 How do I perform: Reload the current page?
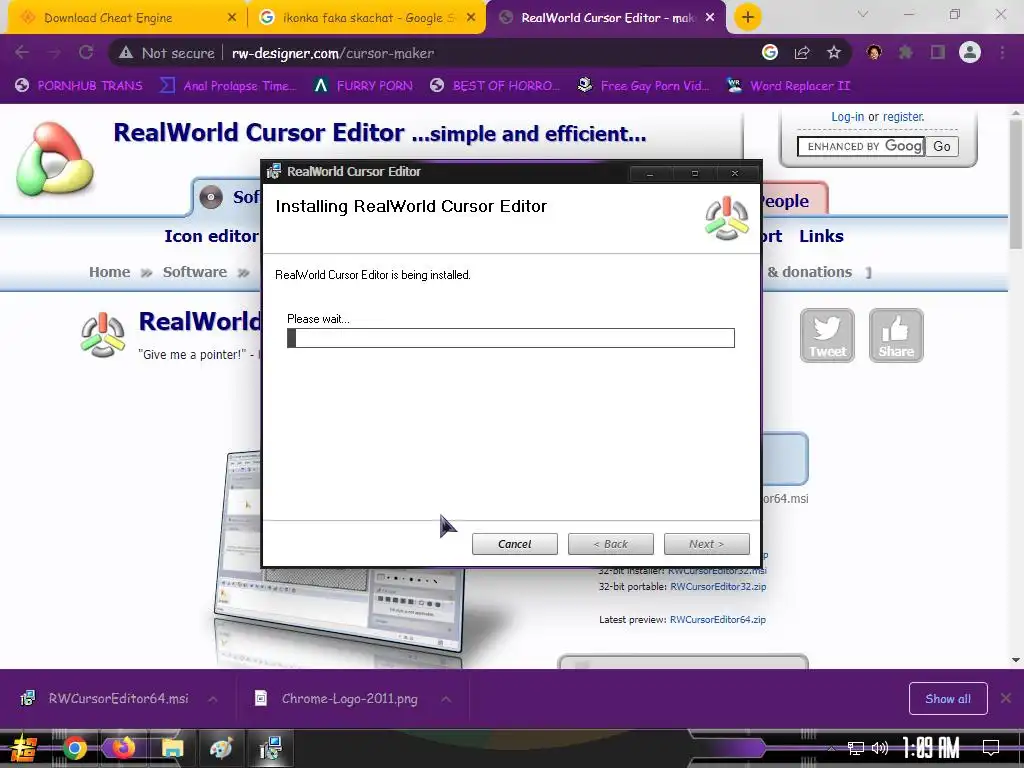(x=86, y=52)
